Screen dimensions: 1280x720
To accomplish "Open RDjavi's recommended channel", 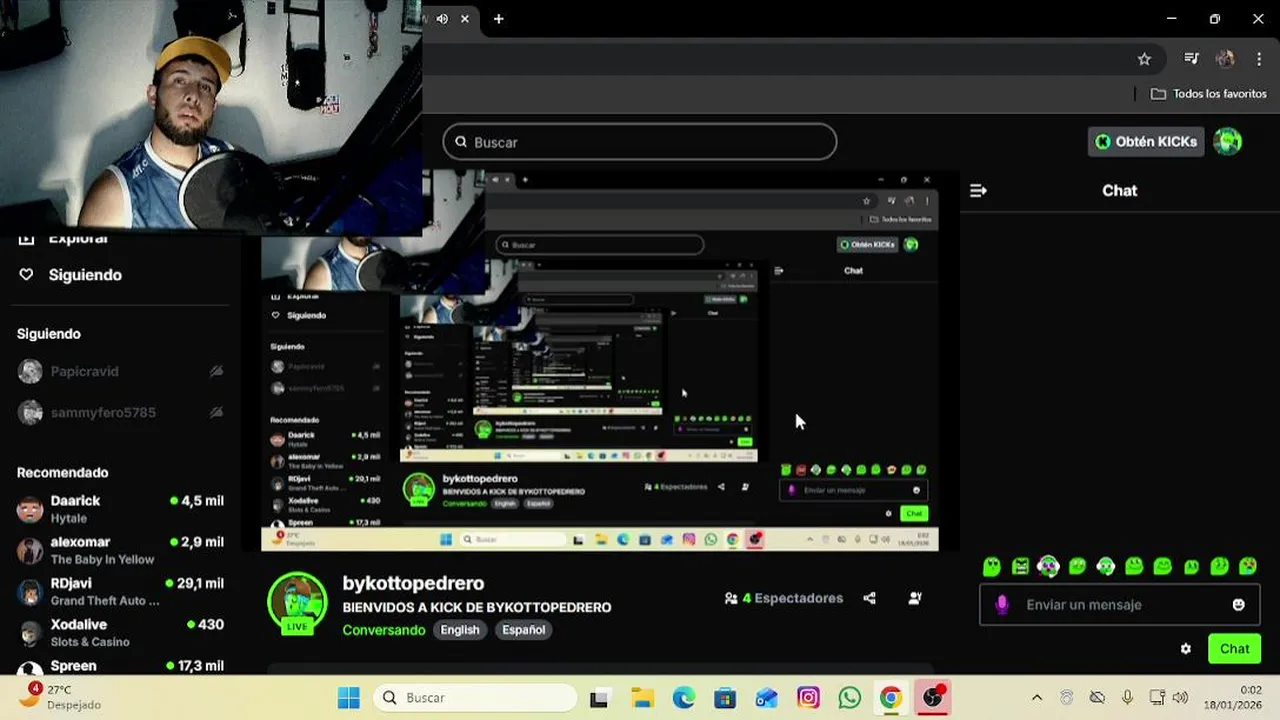I will tap(120, 591).
